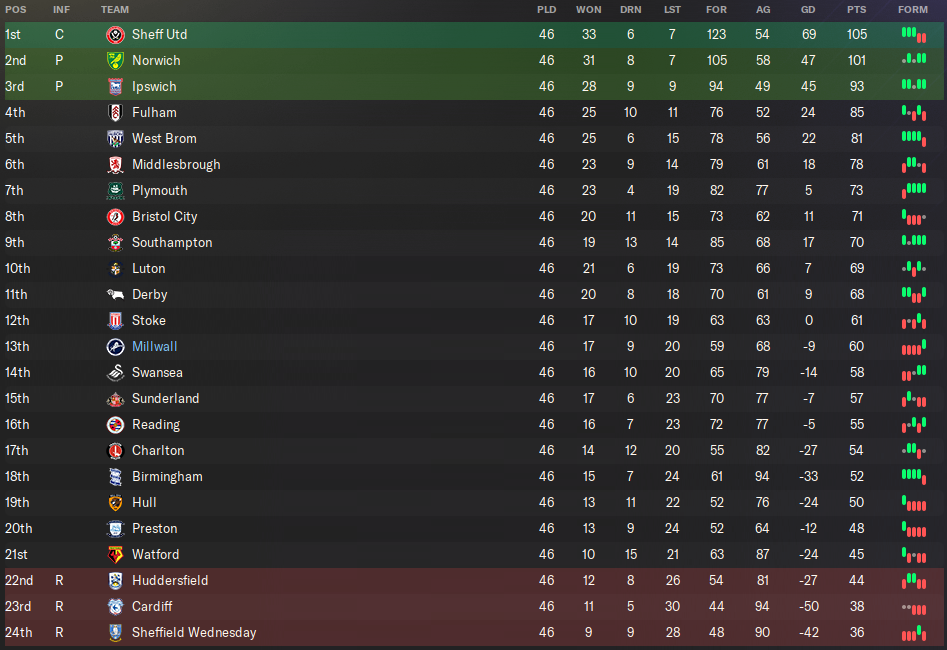The height and width of the screenshot is (650, 947).
Task: Sort table by PTS column header
Action: (x=856, y=9)
